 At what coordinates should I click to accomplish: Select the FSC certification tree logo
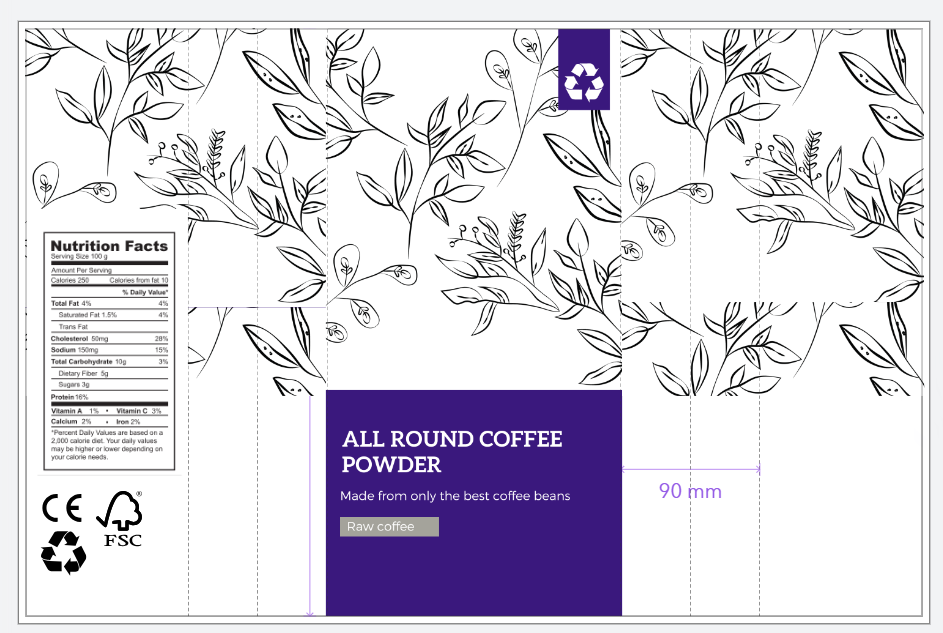coord(122,512)
